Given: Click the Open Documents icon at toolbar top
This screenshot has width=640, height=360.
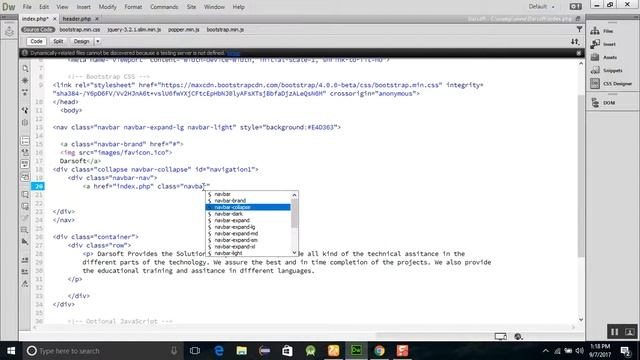Looking at the screenshot, I should 25,68.
